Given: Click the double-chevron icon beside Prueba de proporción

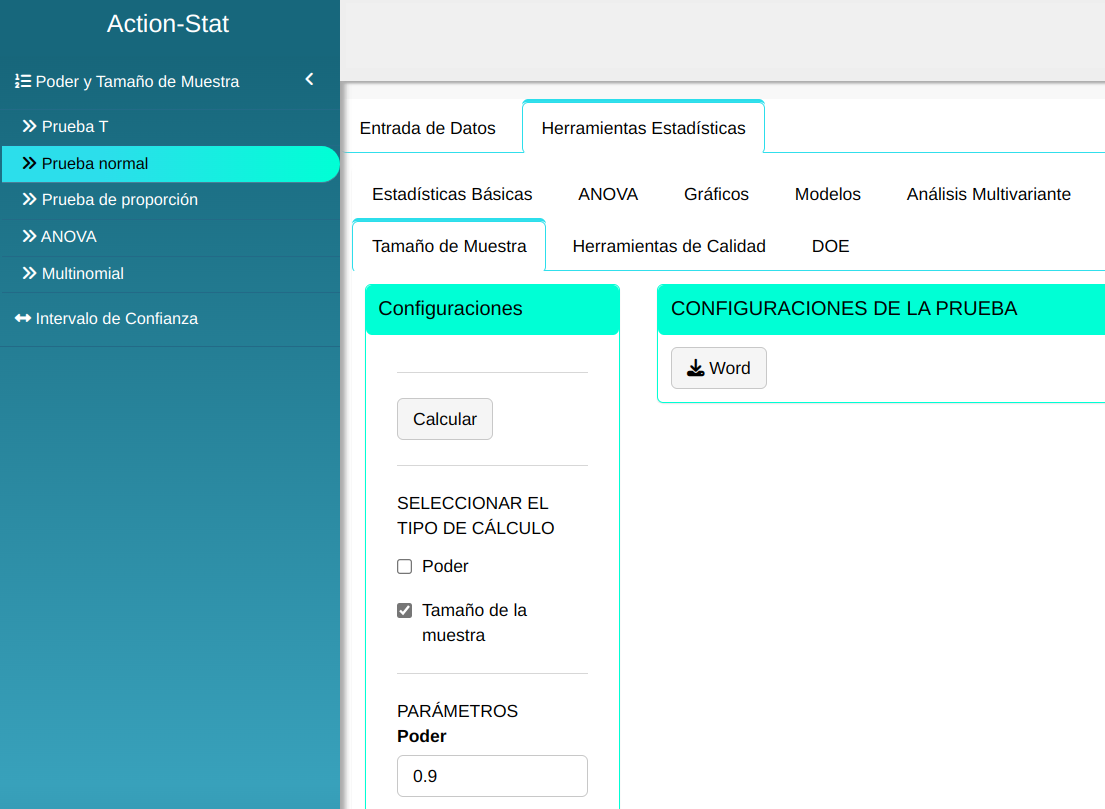Looking at the screenshot, I should coord(29,200).
